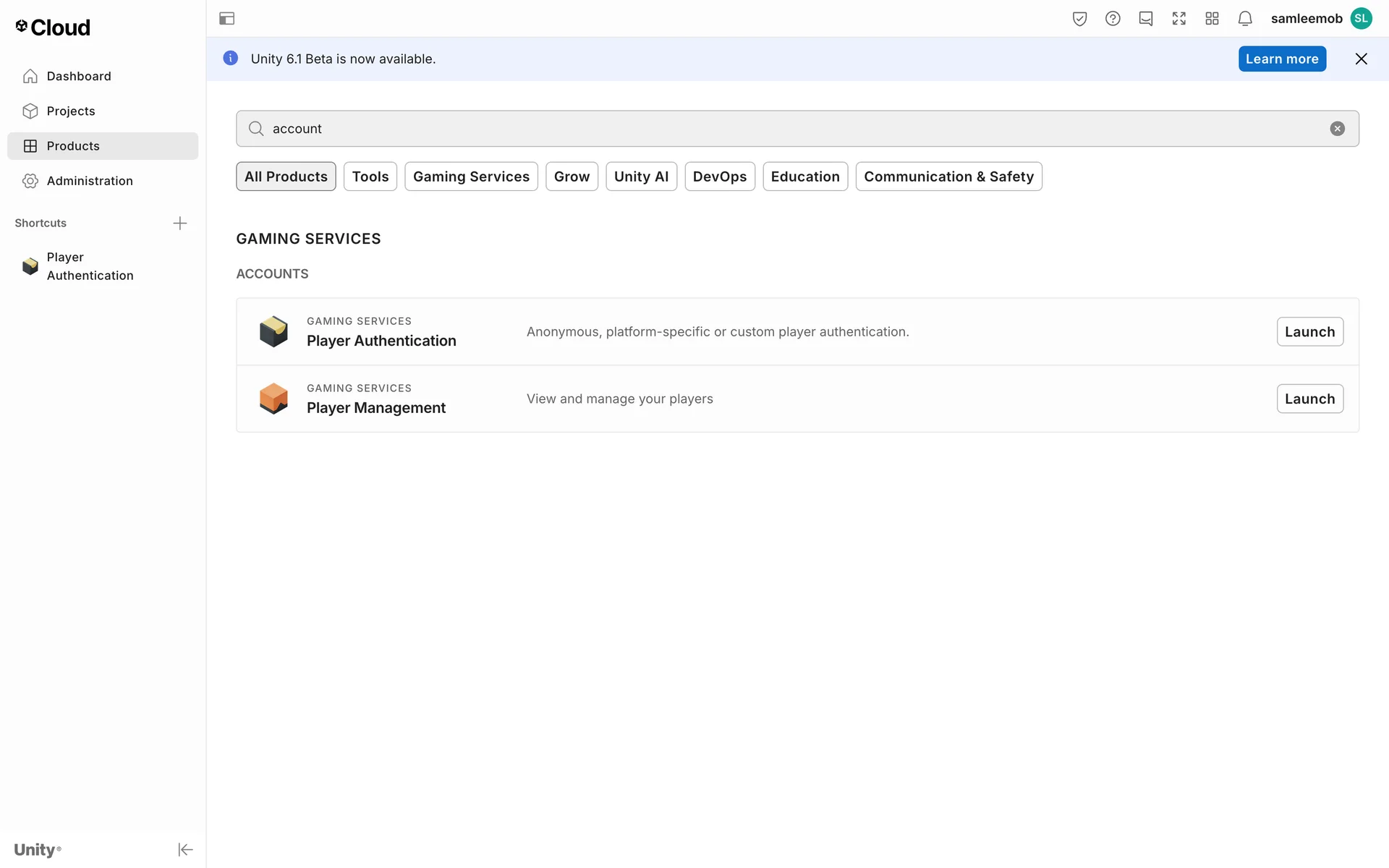Toggle fullscreen expand icon

click(1179, 19)
